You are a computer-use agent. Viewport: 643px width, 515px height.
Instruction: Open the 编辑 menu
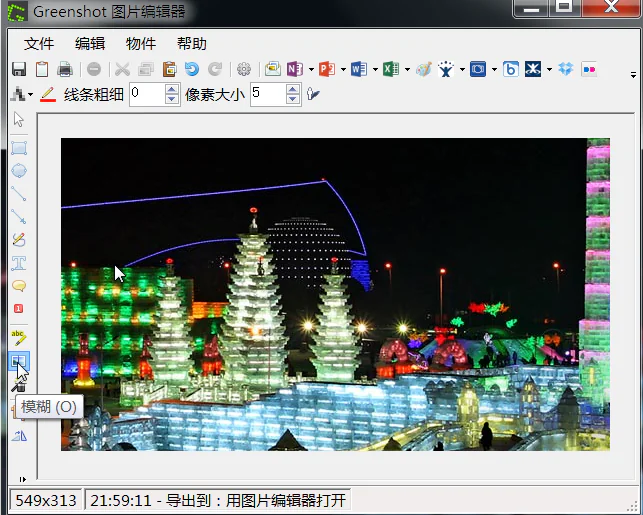90,43
